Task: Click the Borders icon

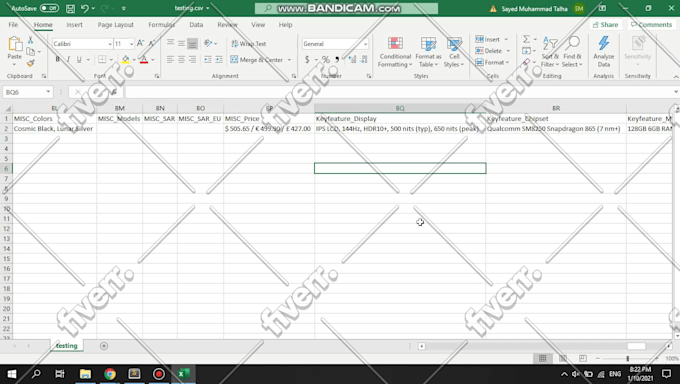Action: coord(102,59)
